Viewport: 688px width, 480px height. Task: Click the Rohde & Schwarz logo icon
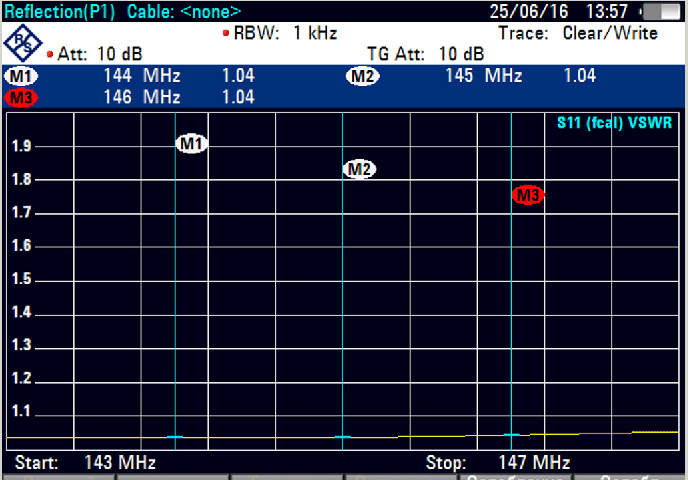pyautogui.click(x=21, y=42)
